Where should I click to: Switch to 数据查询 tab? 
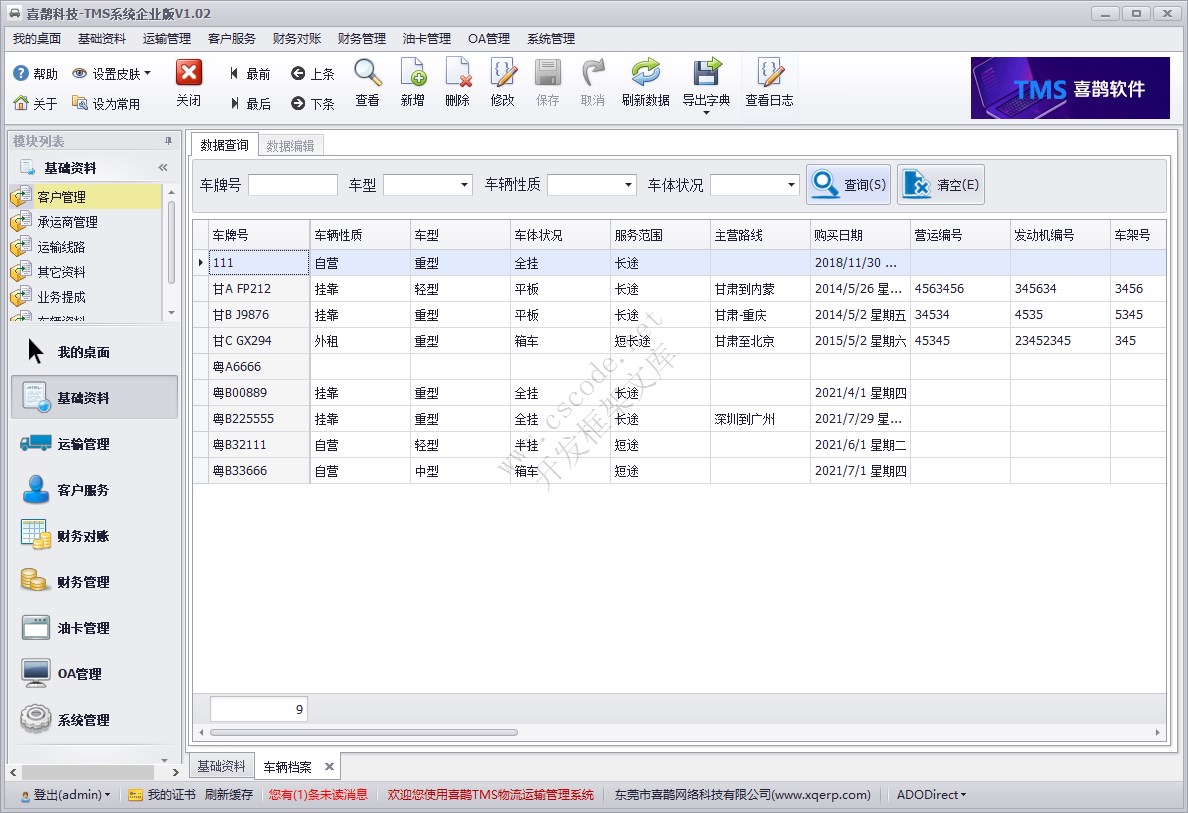tap(224, 145)
